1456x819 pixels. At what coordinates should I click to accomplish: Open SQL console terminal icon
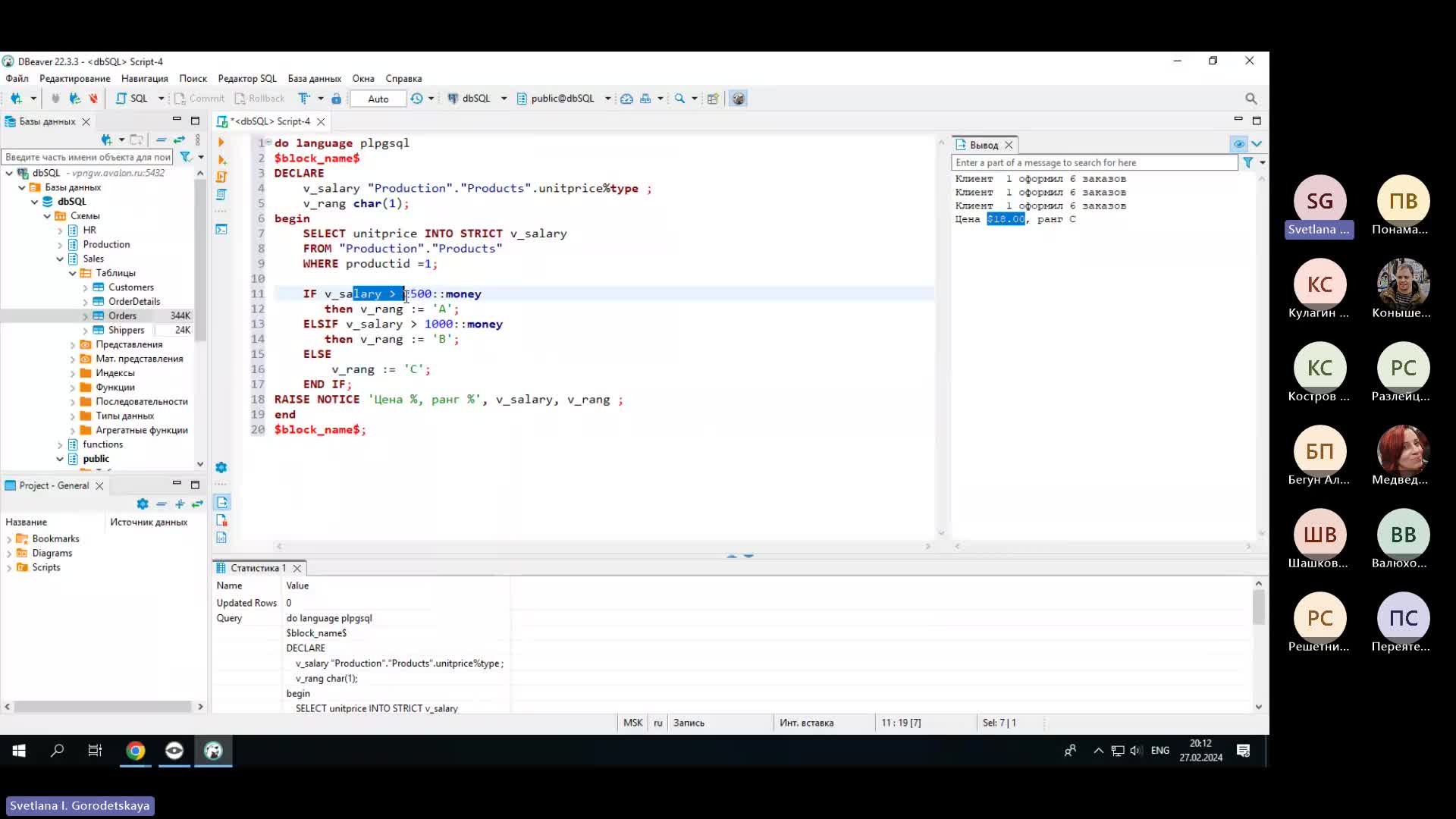click(221, 229)
